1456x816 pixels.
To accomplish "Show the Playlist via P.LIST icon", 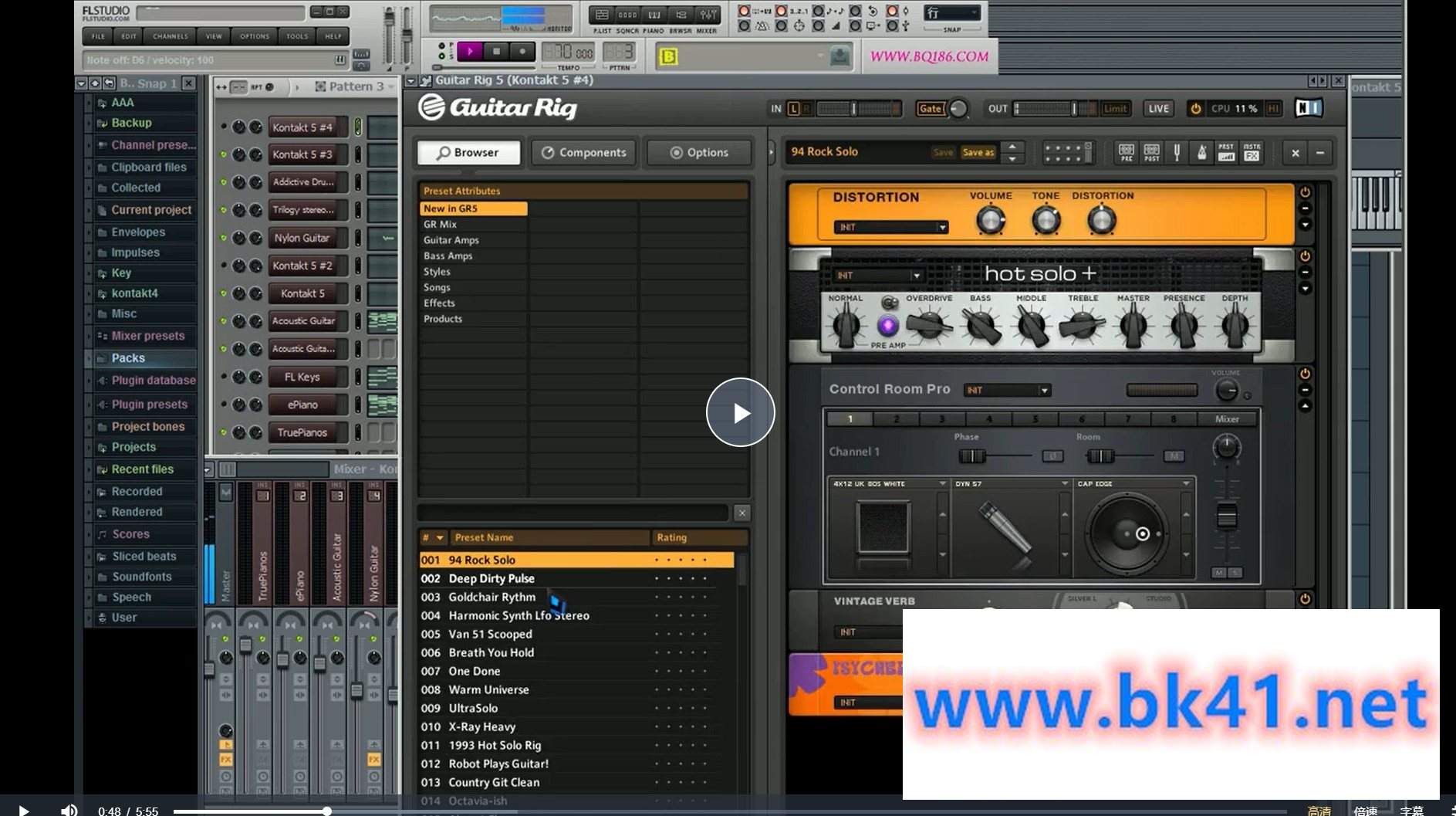I will (x=602, y=15).
